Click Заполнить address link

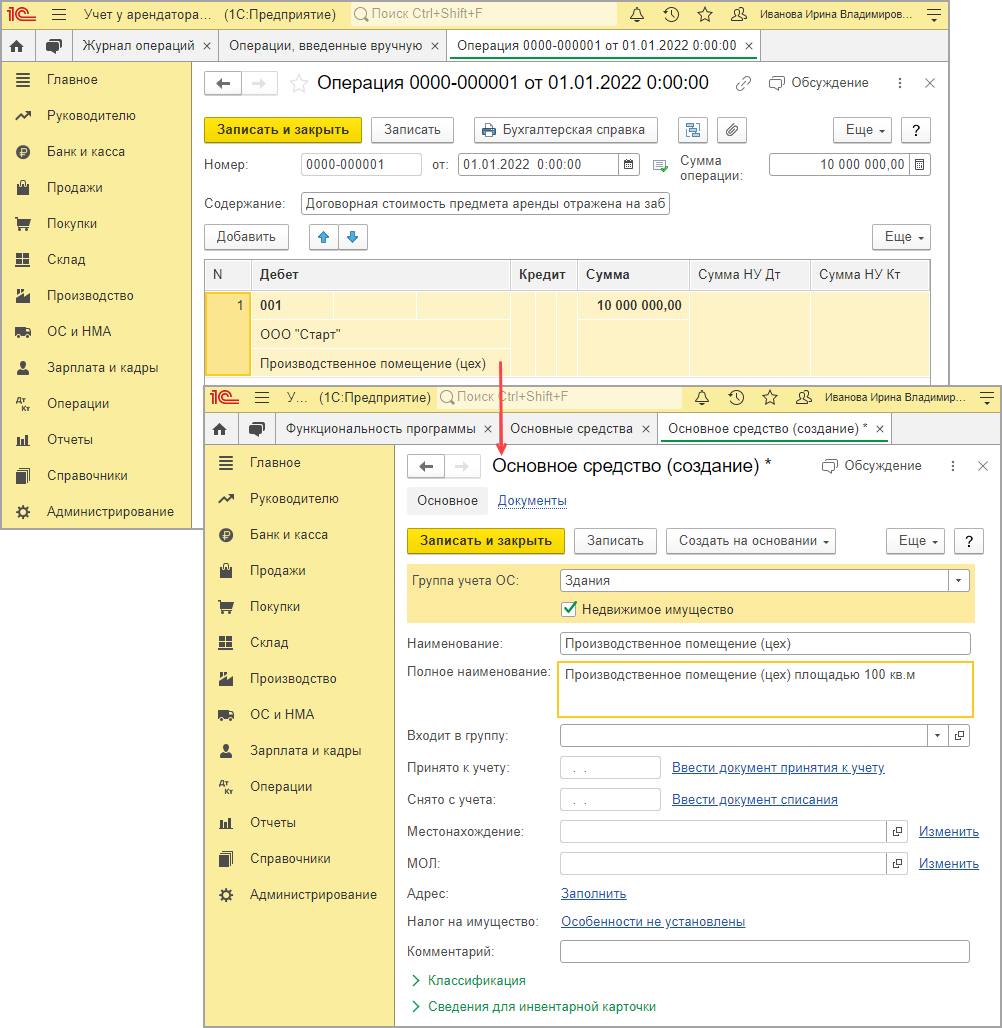(x=593, y=894)
